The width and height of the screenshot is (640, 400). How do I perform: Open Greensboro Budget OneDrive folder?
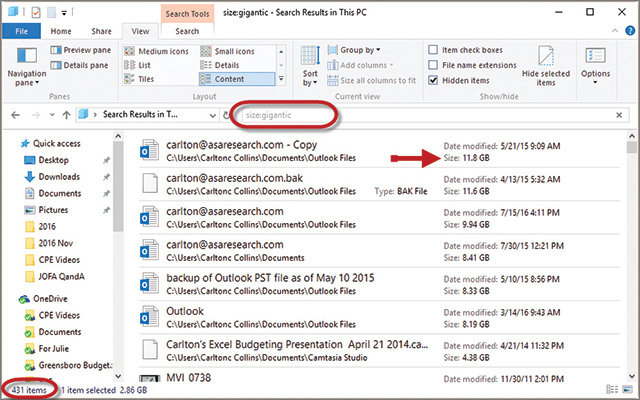tap(68, 365)
